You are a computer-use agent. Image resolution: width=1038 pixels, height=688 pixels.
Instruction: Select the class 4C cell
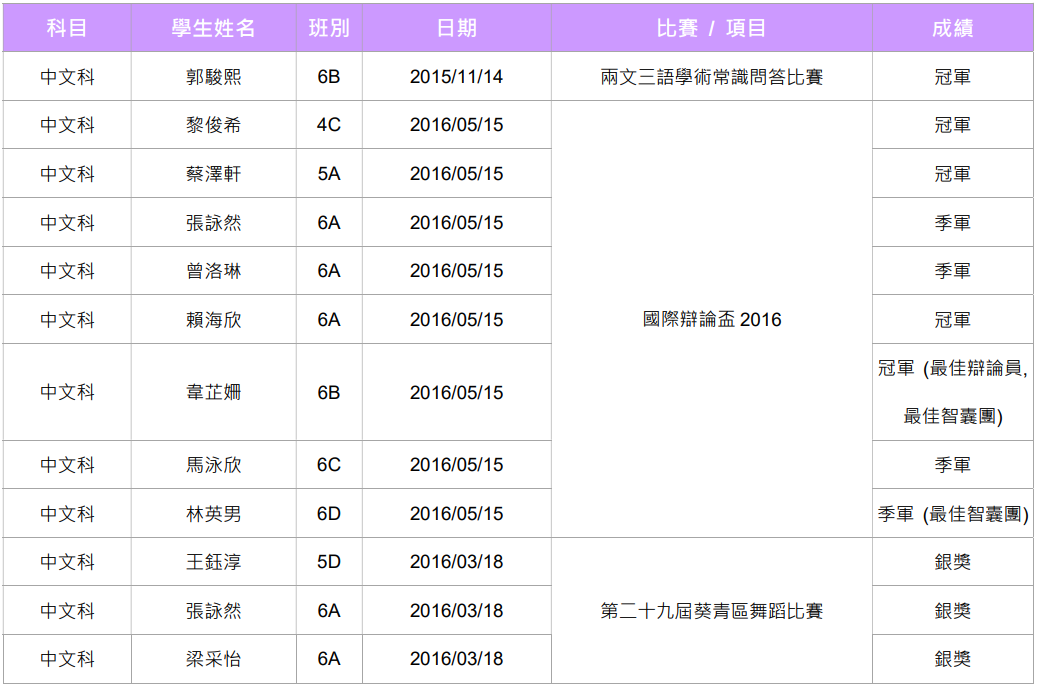(x=329, y=126)
